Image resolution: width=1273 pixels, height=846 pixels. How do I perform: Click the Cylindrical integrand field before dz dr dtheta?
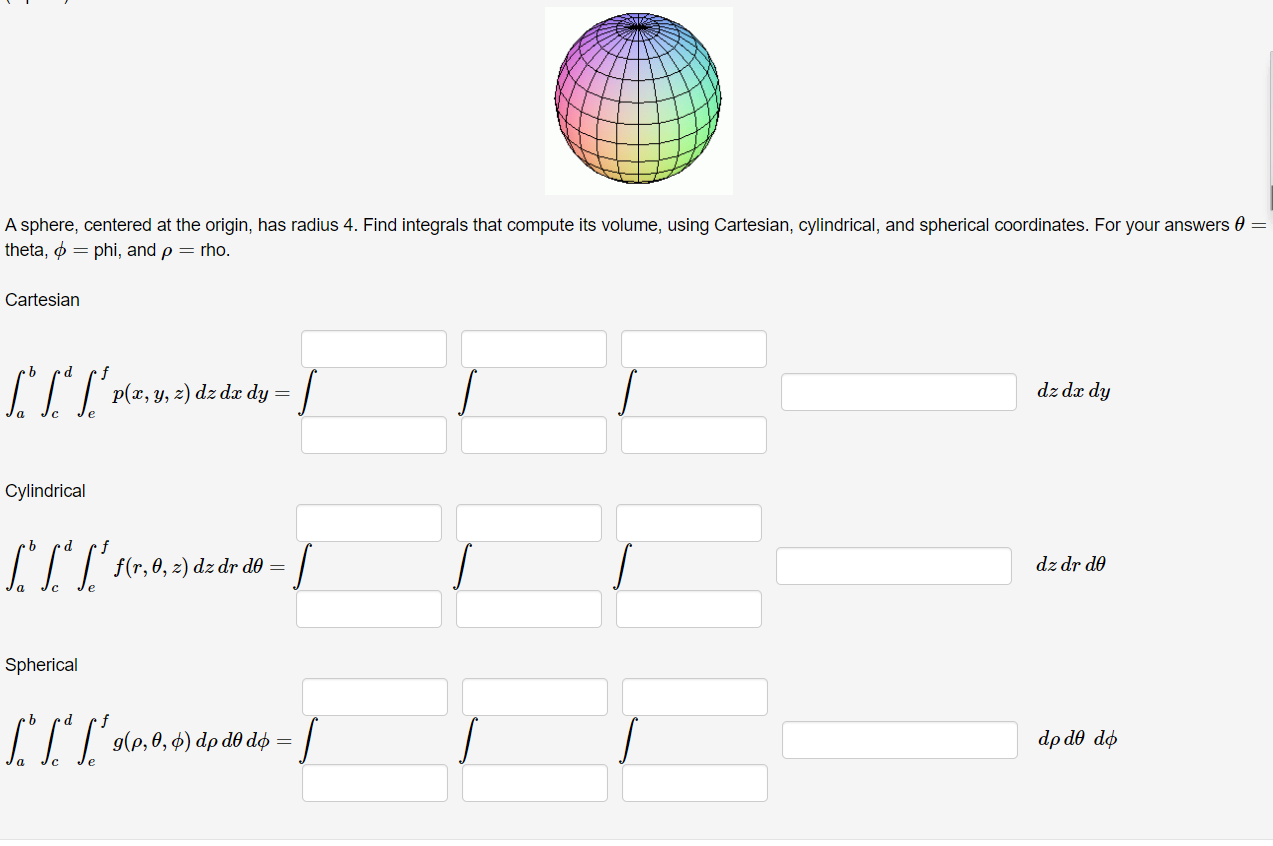(893, 565)
